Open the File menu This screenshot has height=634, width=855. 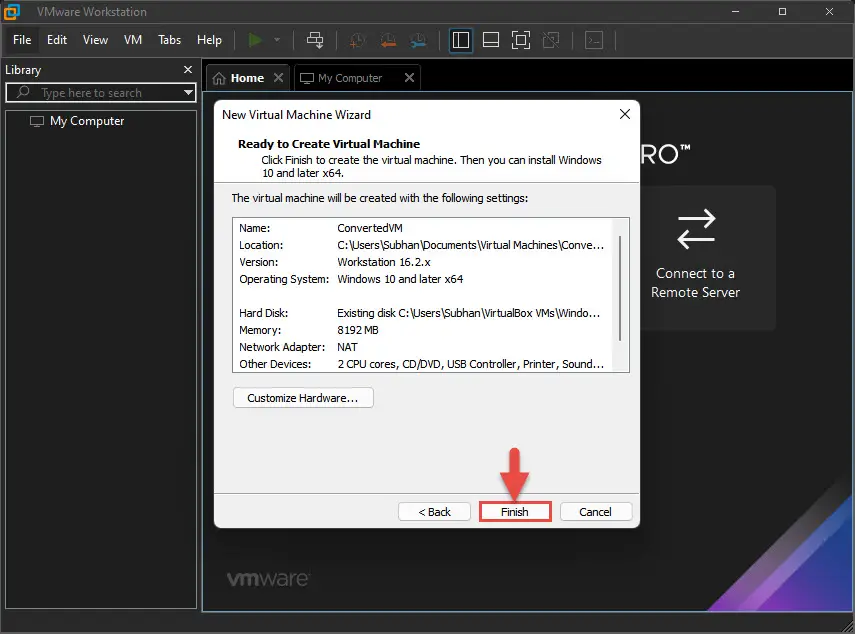22,40
